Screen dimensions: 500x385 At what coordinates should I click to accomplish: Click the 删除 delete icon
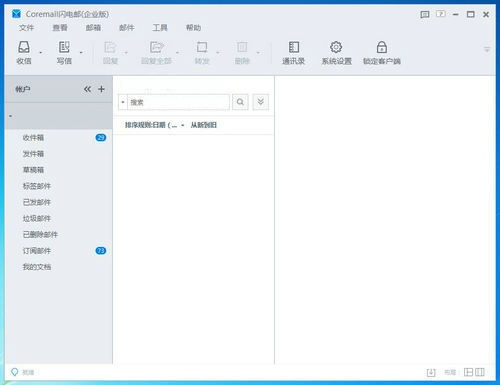(x=242, y=48)
